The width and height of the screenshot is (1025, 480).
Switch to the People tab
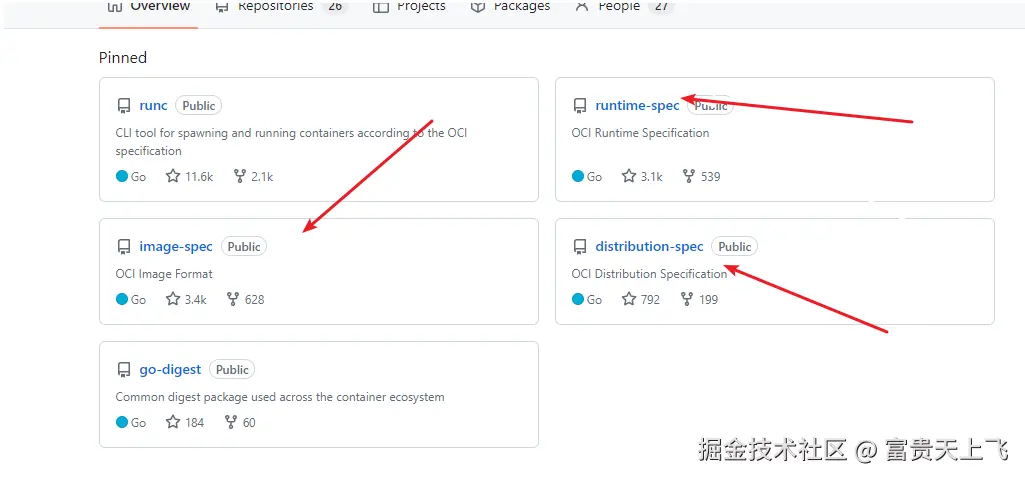(624, 7)
